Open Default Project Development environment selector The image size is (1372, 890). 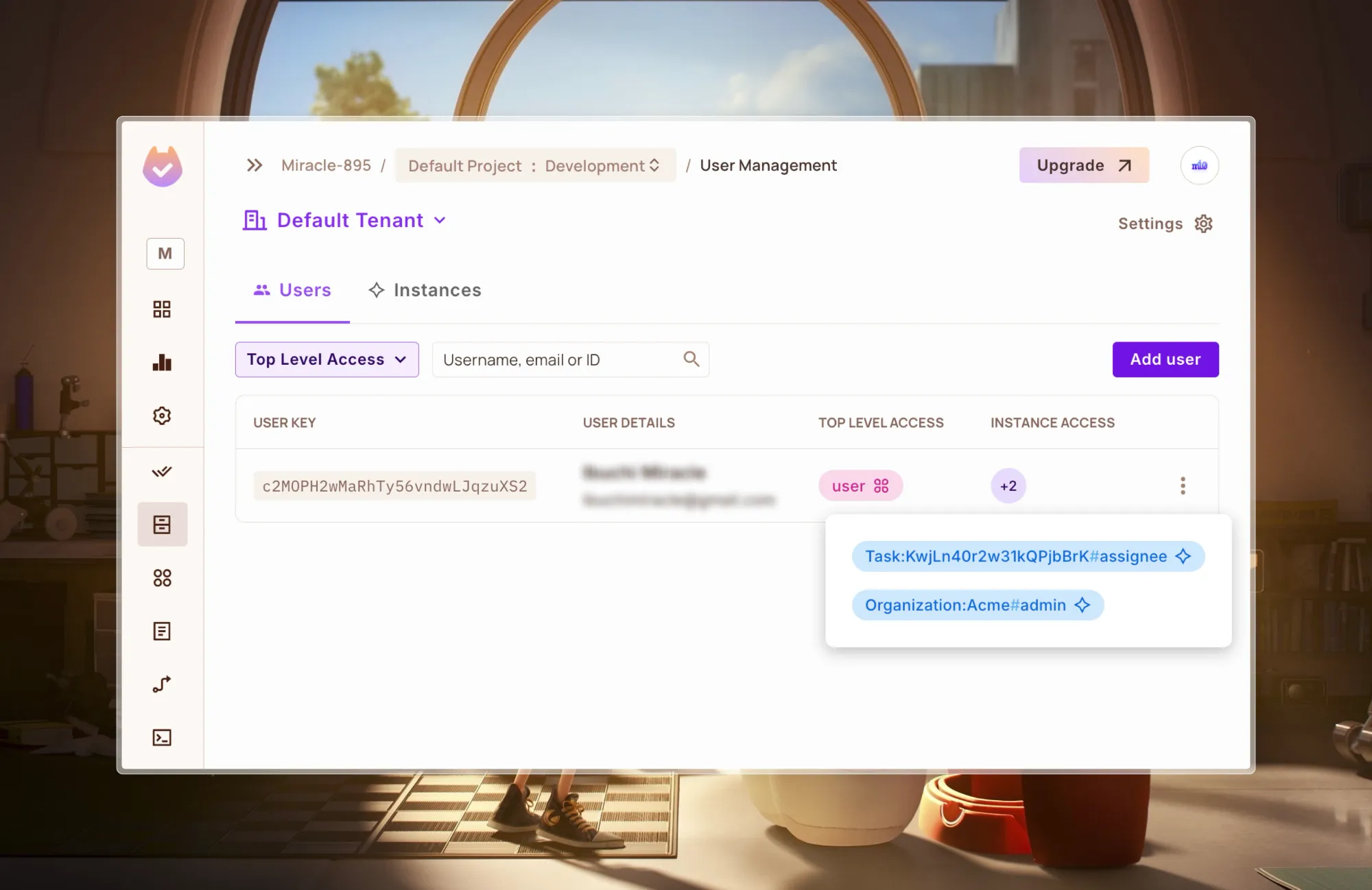(x=535, y=165)
